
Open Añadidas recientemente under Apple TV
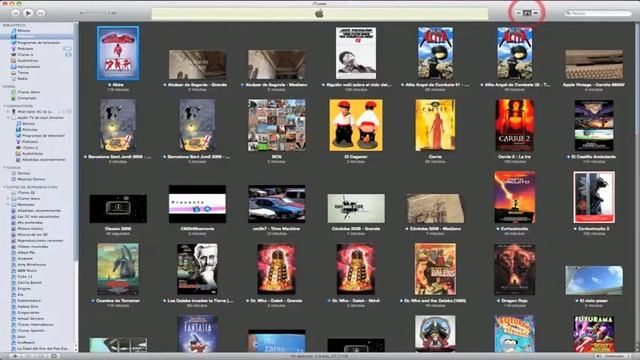tap(43, 160)
